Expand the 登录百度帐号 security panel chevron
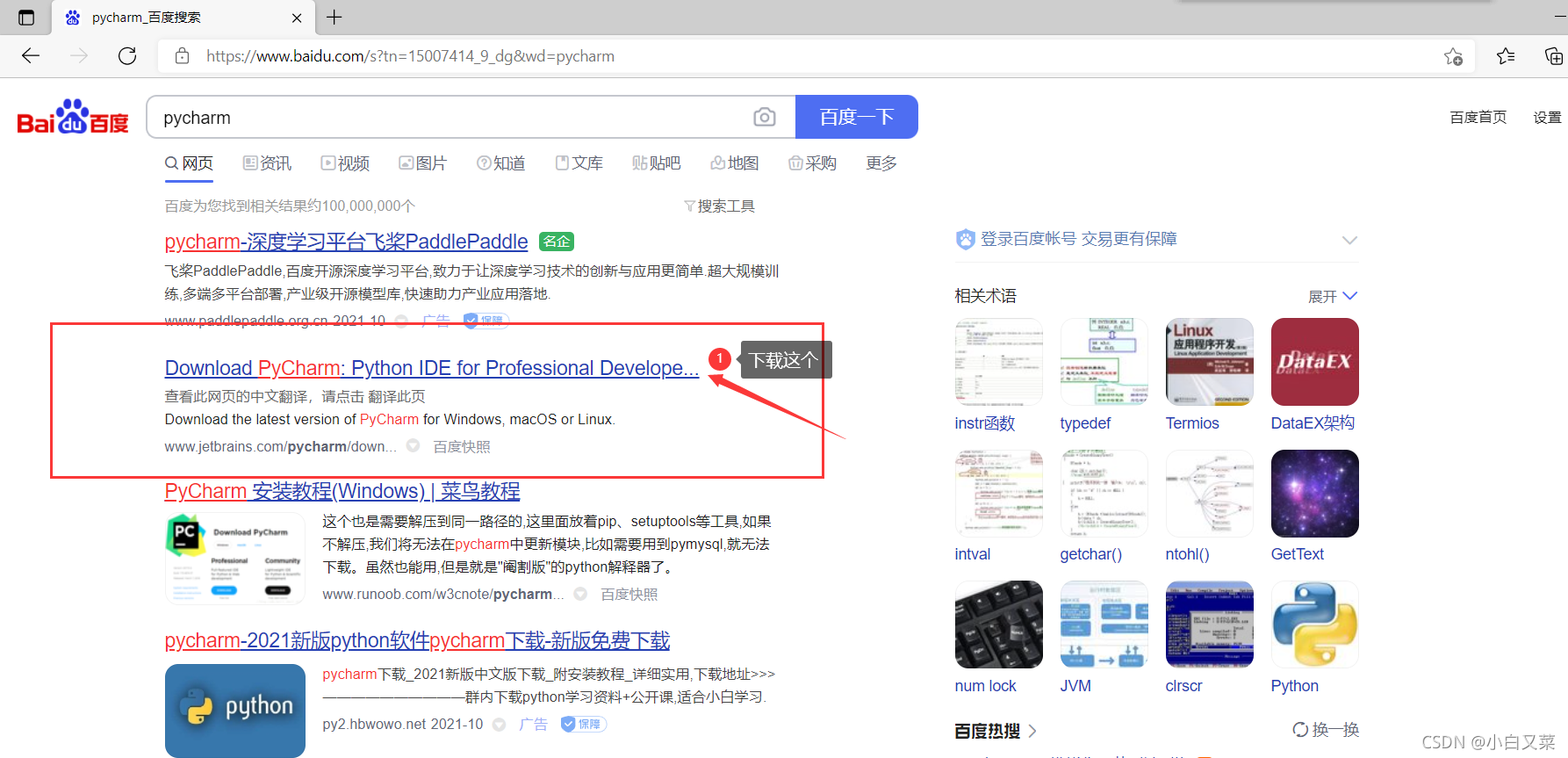 [x=1349, y=240]
